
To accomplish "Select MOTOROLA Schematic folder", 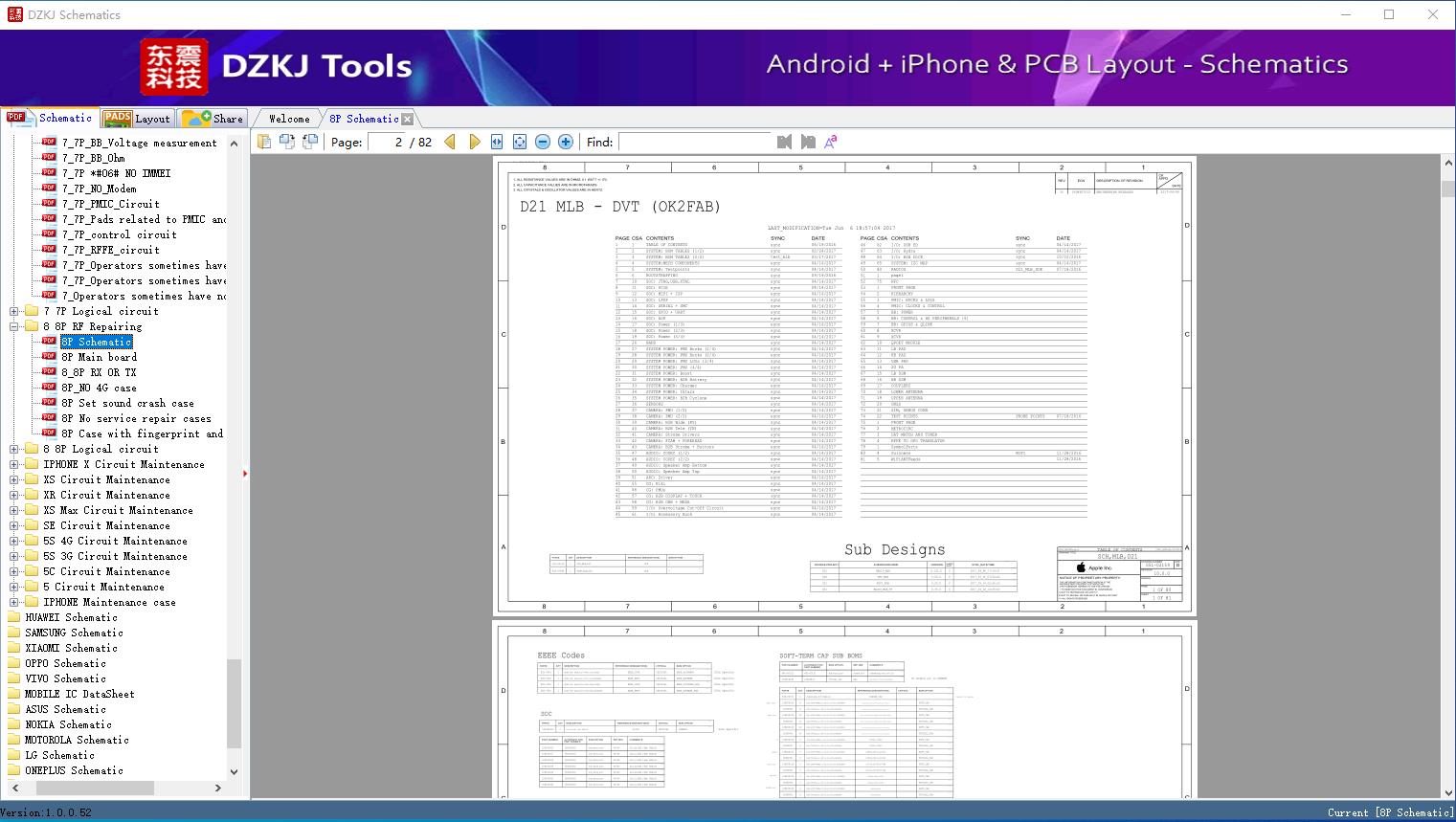I will pyautogui.click(x=78, y=740).
